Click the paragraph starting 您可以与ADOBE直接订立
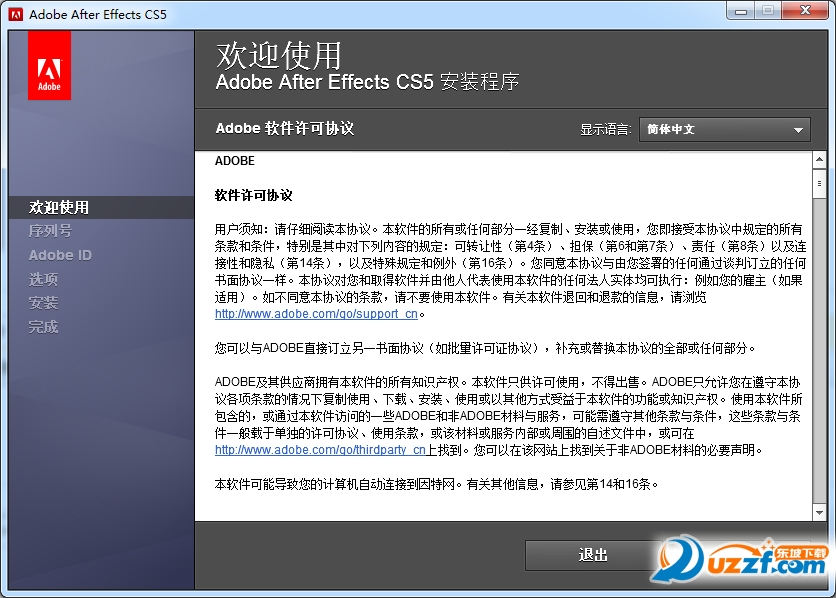The width and height of the screenshot is (836, 598). [485, 349]
